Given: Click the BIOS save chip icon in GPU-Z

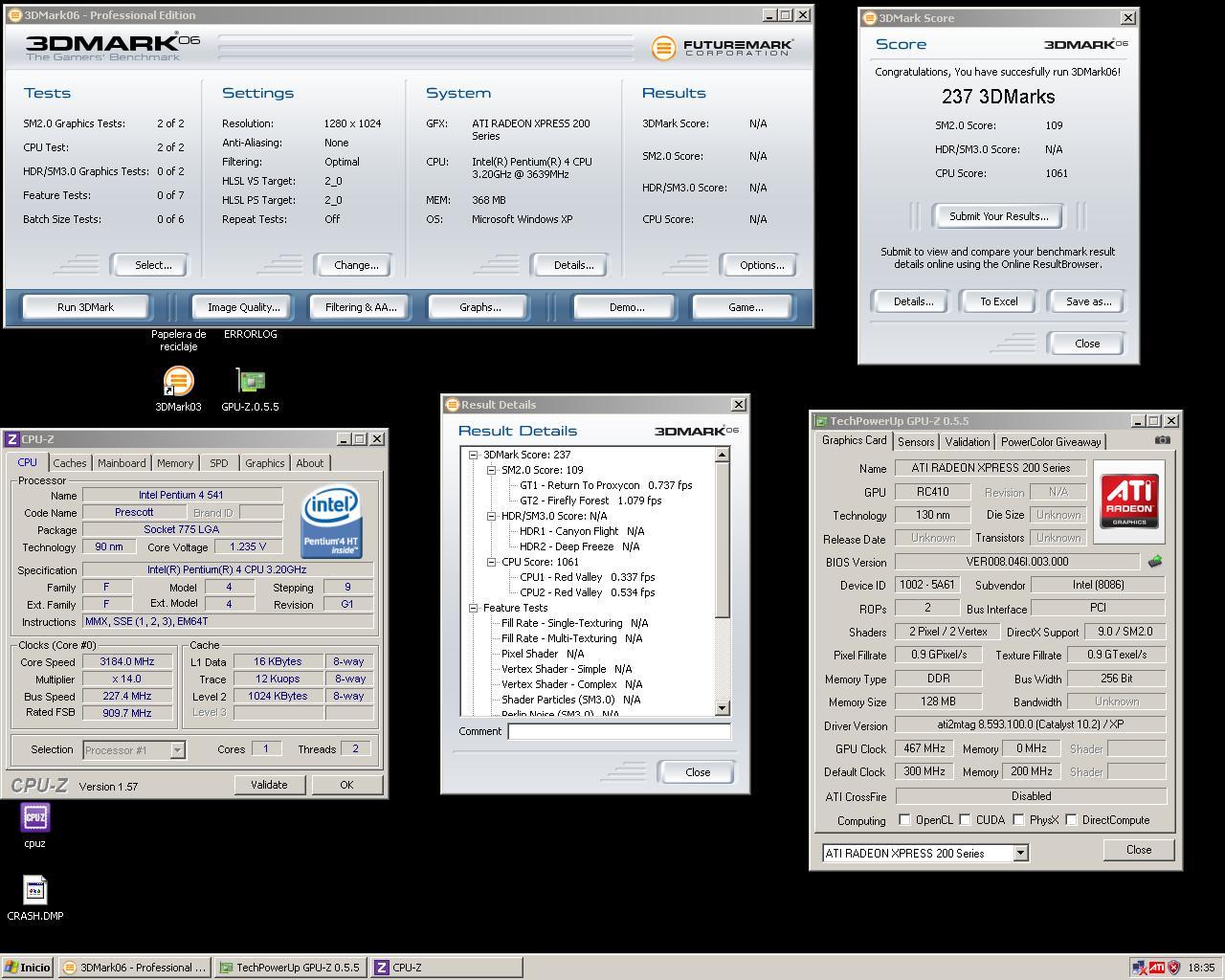Looking at the screenshot, I should [1155, 562].
